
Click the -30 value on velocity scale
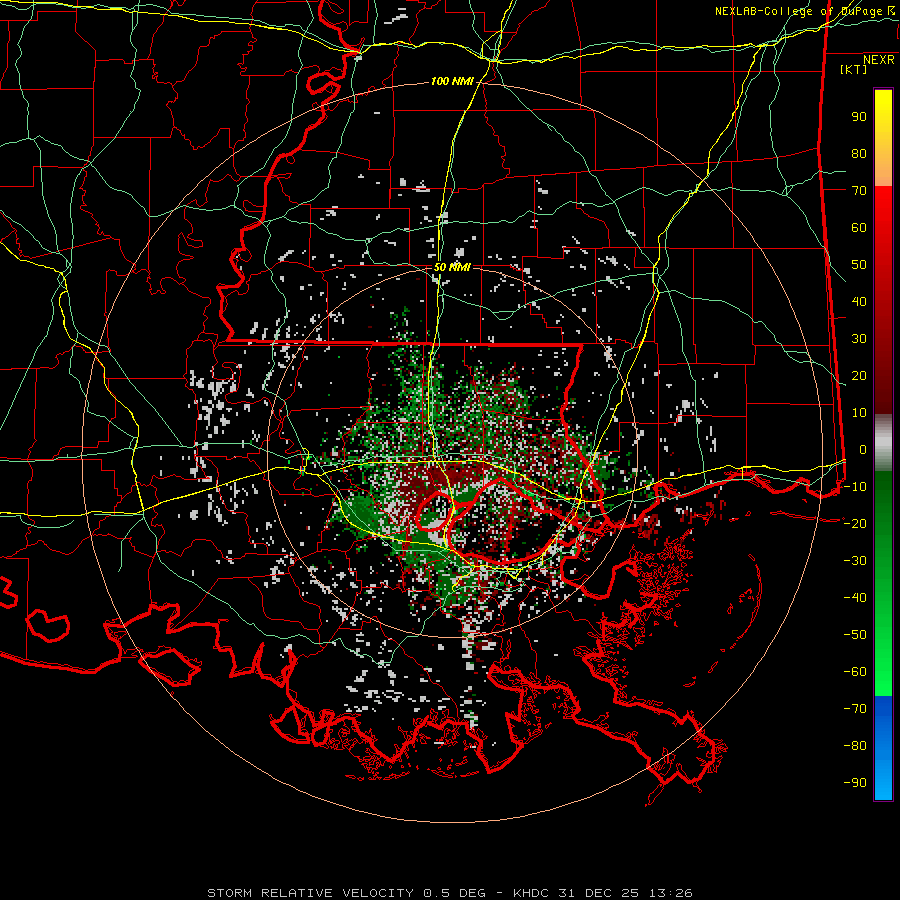coord(855,561)
